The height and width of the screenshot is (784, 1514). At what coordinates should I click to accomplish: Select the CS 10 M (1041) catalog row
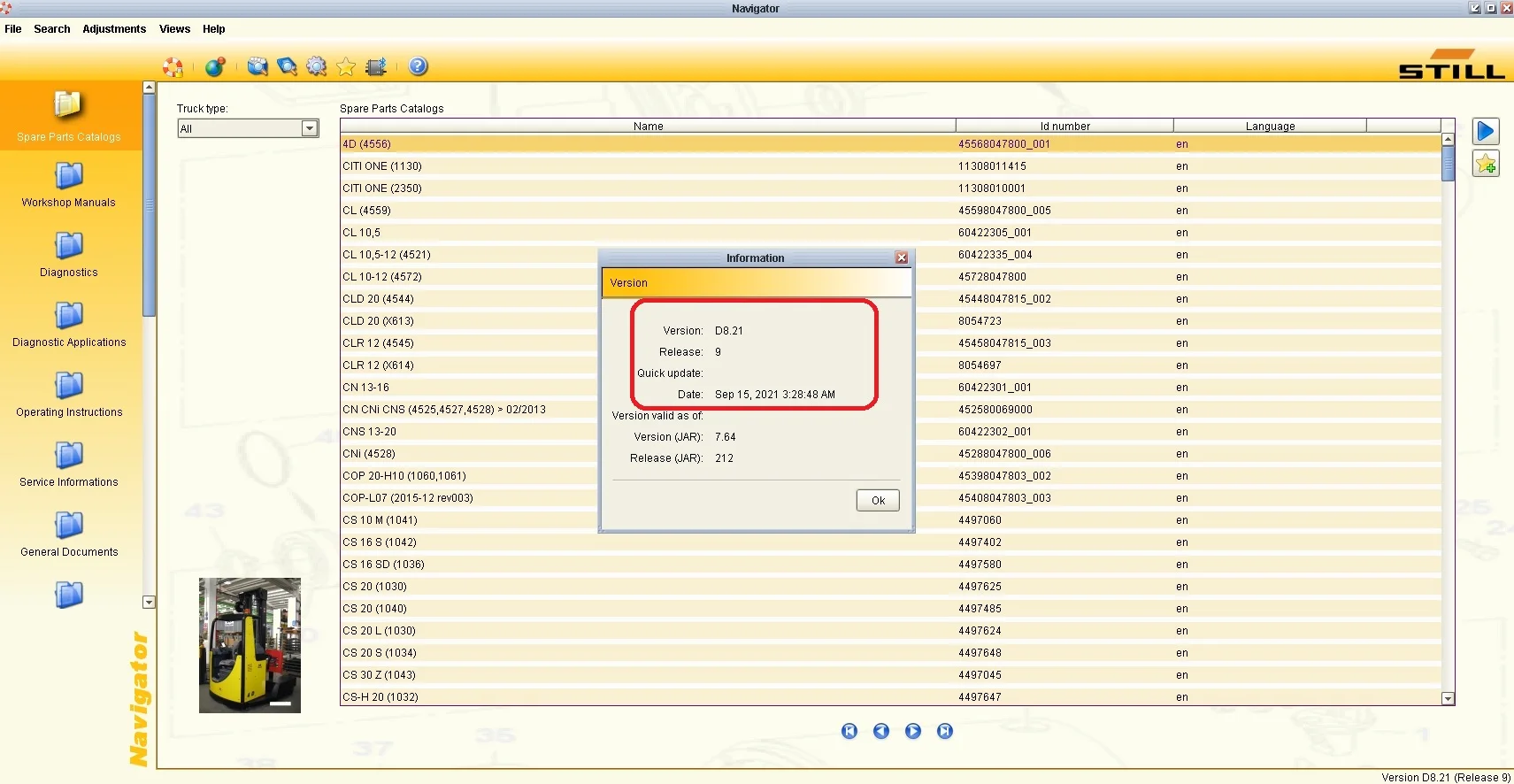(890, 520)
